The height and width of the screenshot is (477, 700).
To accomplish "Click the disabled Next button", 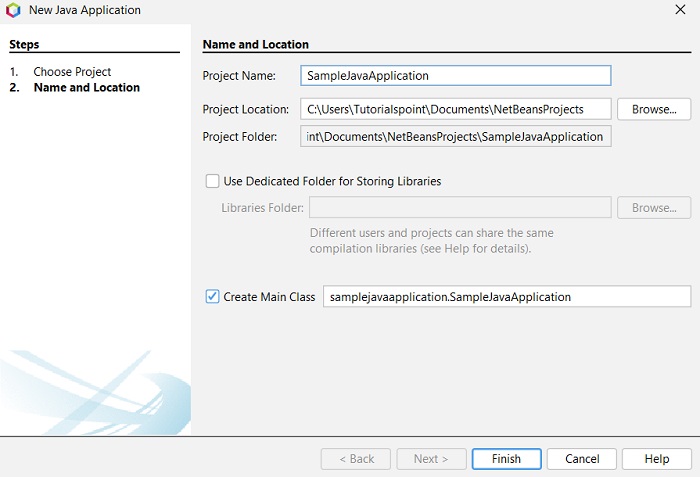I will click(x=431, y=459).
